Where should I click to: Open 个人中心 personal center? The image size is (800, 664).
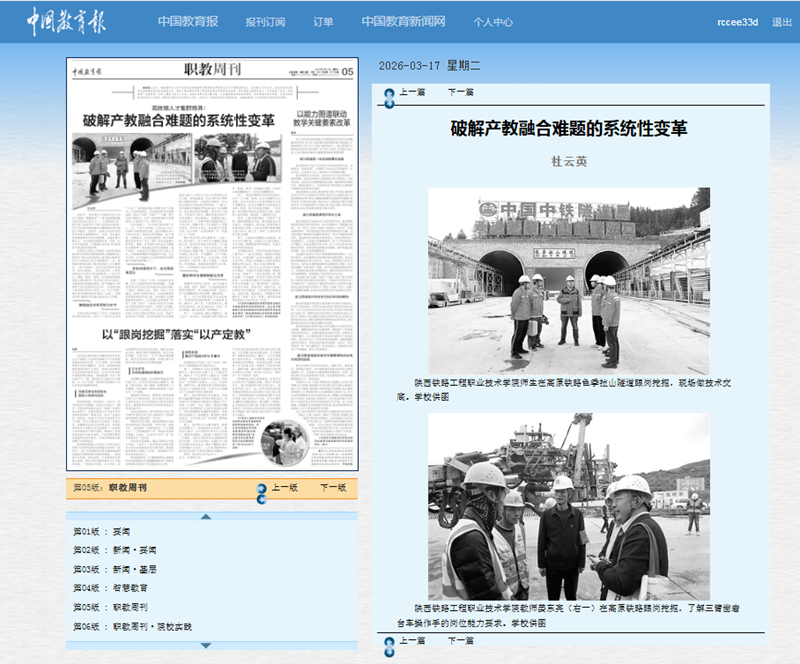tap(493, 21)
